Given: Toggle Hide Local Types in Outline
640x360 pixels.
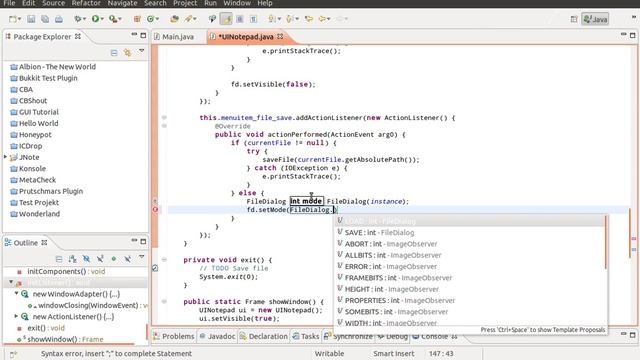Looking at the screenshot, I should click(x=128, y=259).
